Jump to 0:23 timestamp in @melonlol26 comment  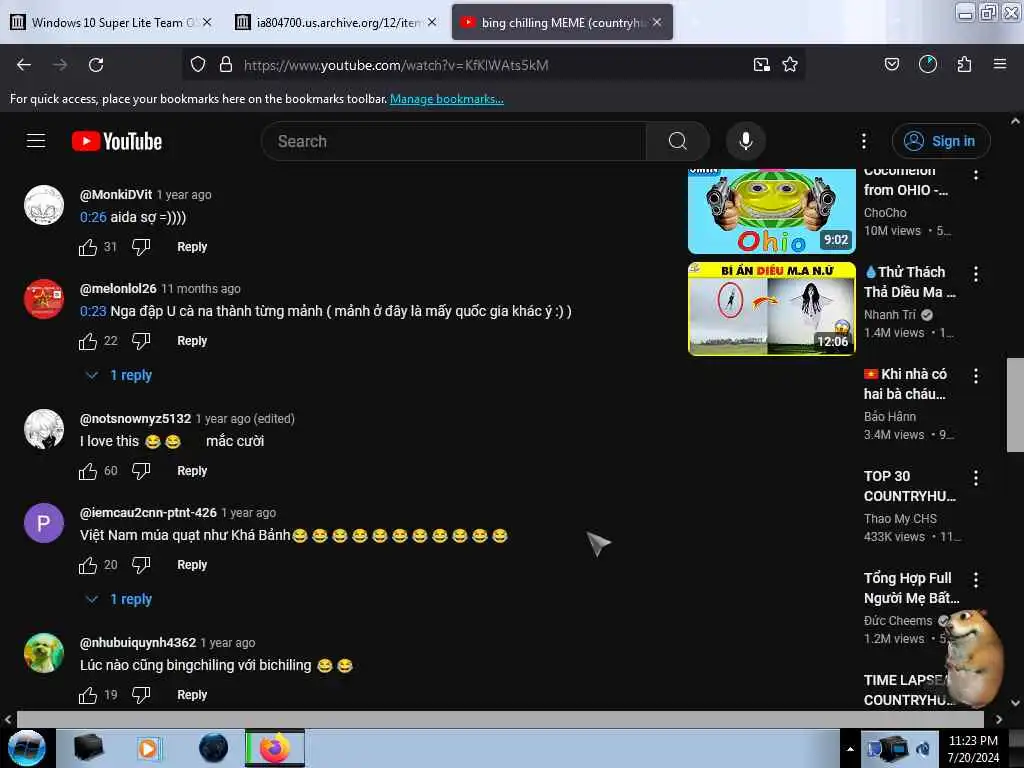[x=93, y=312]
